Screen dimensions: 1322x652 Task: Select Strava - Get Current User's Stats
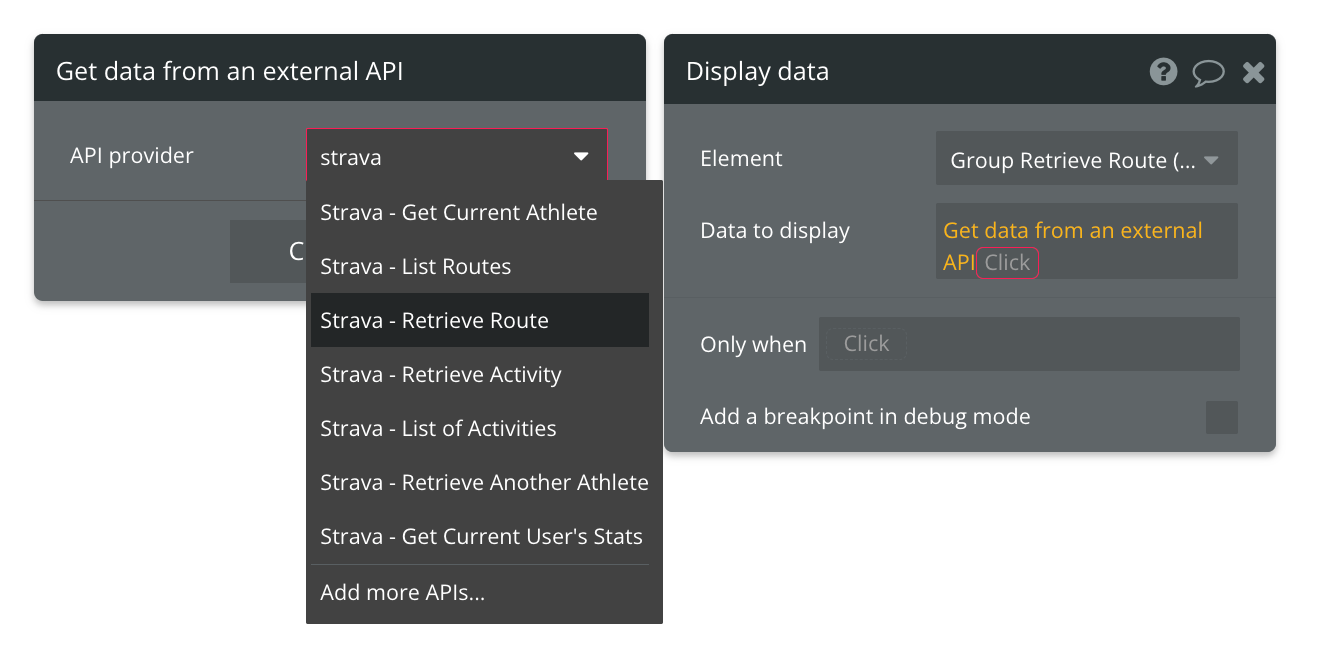coord(479,536)
